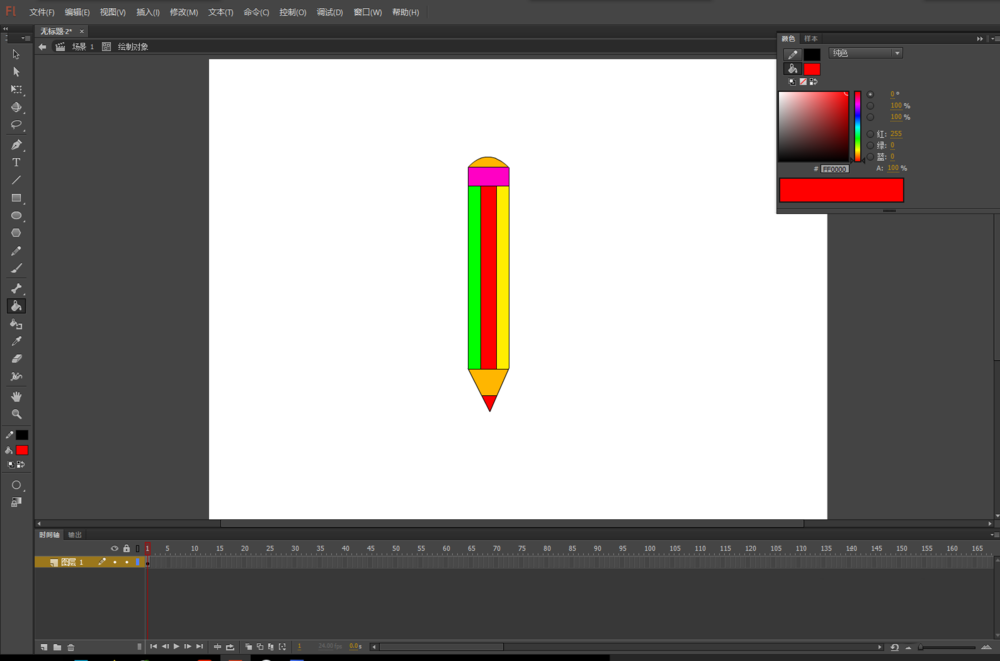The image size is (1000, 661).
Task: Select the hue radio button
Action: tap(870, 94)
